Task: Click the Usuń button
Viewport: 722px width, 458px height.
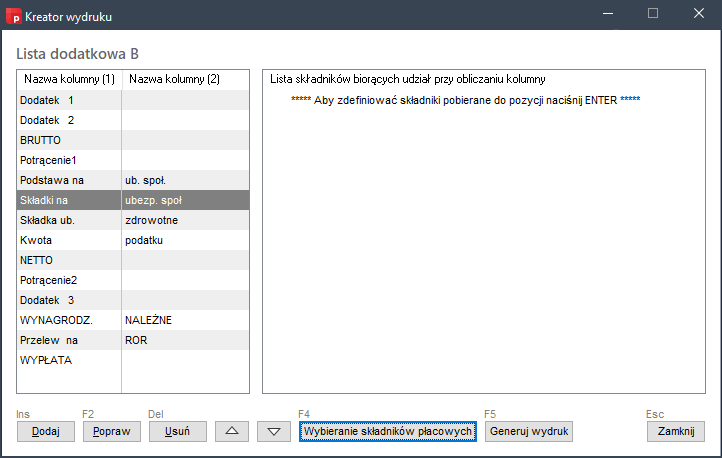Action: [x=178, y=431]
